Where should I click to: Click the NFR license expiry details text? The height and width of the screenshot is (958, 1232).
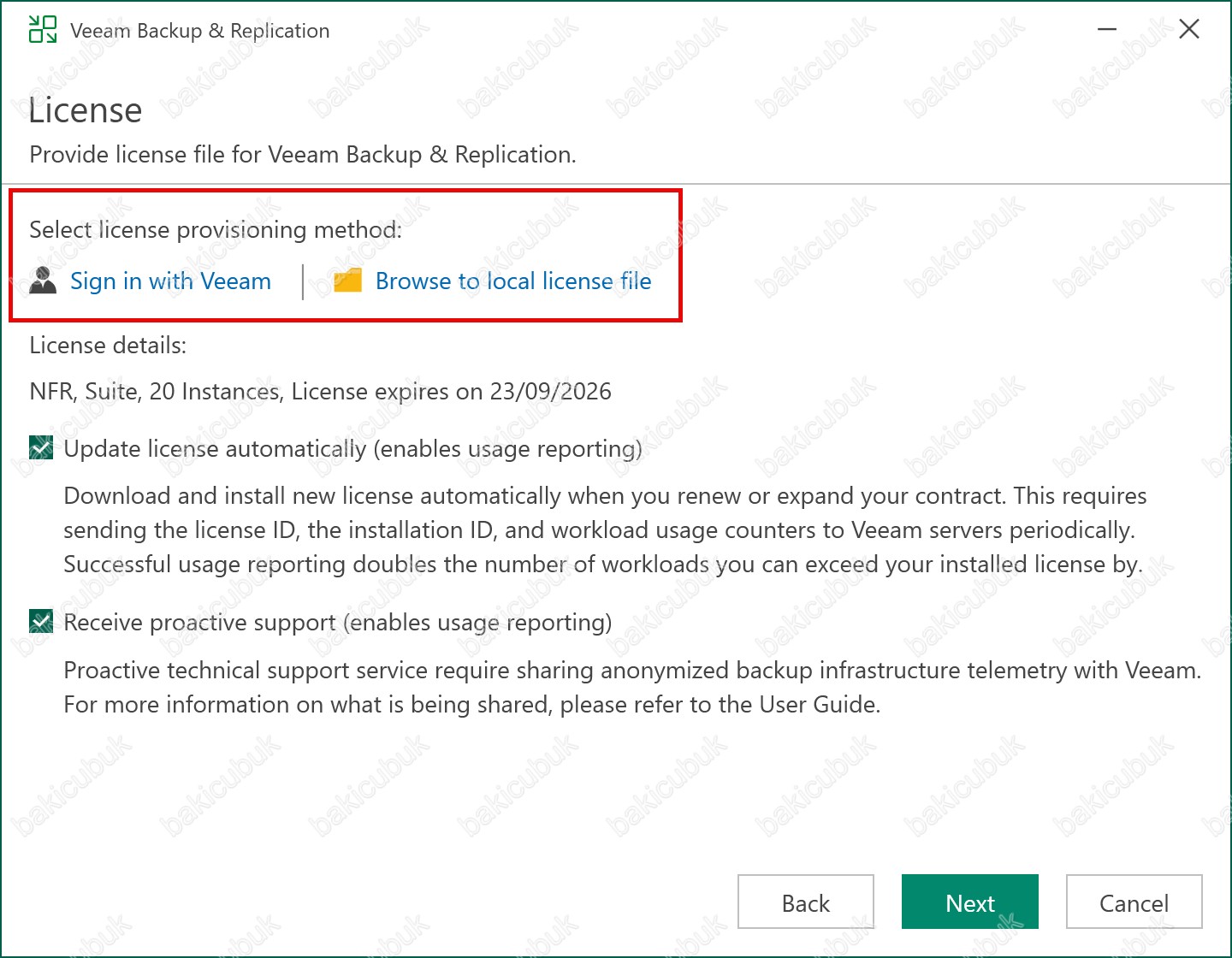point(320,392)
